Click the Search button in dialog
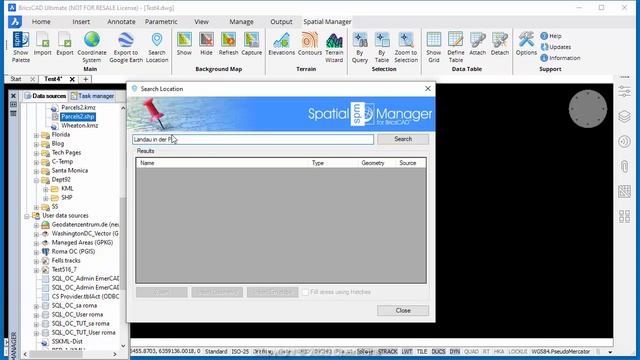The height and width of the screenshot is (360, 640). point(403,139)
